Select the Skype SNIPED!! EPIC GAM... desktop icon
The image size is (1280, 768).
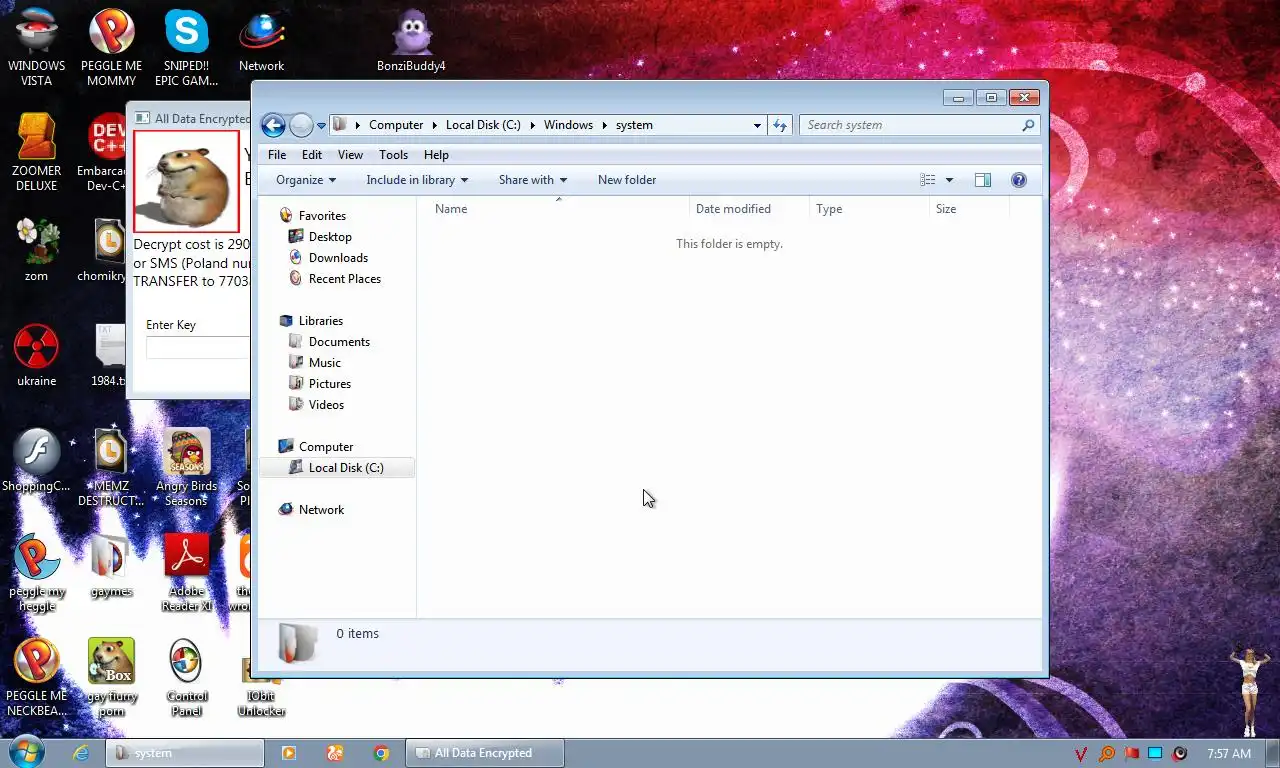(187, 47)
